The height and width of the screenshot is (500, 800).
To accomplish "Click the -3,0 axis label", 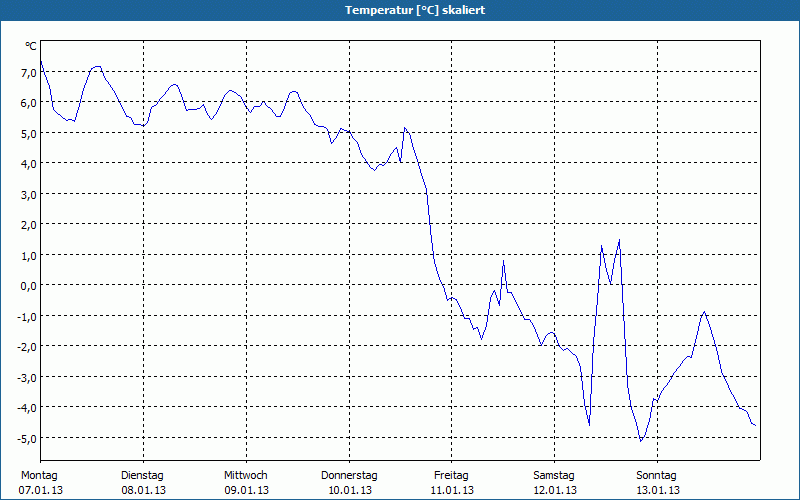I will [x=27, y=378].
